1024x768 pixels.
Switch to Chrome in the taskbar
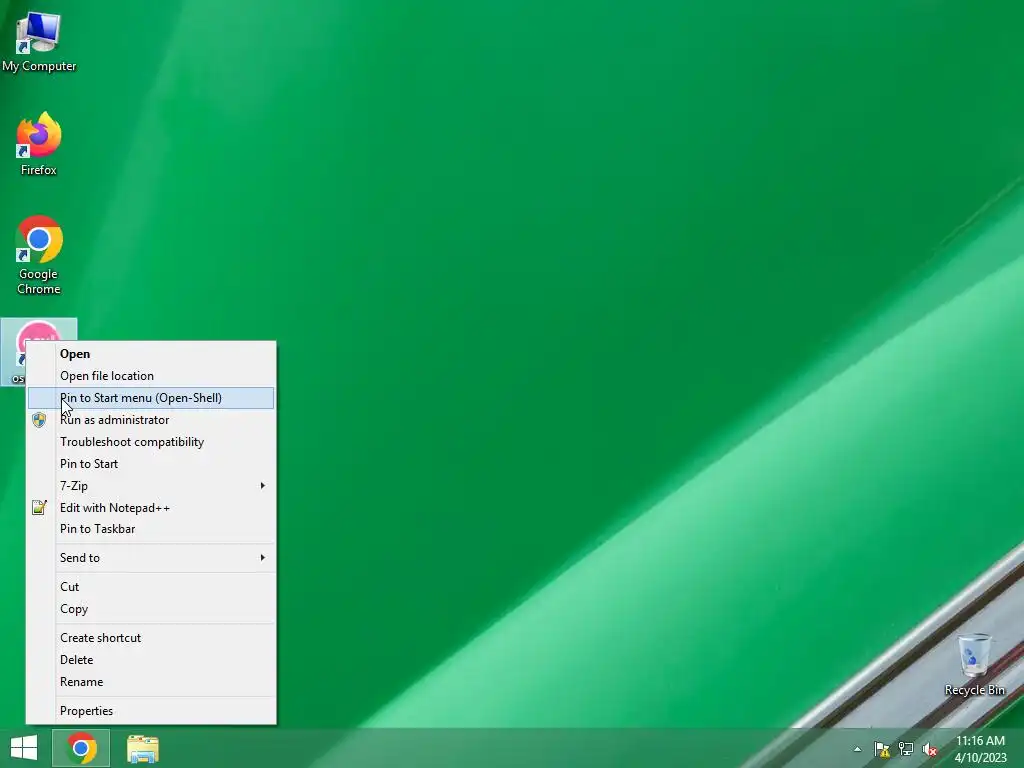coord(81,748)
